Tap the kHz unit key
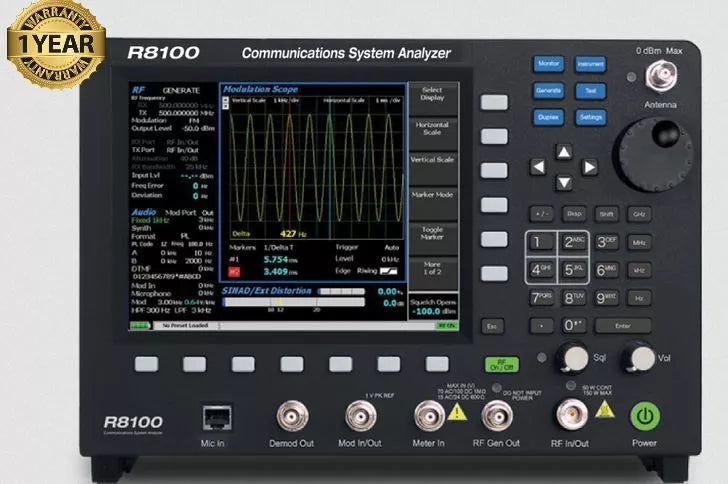 [639, 270]
